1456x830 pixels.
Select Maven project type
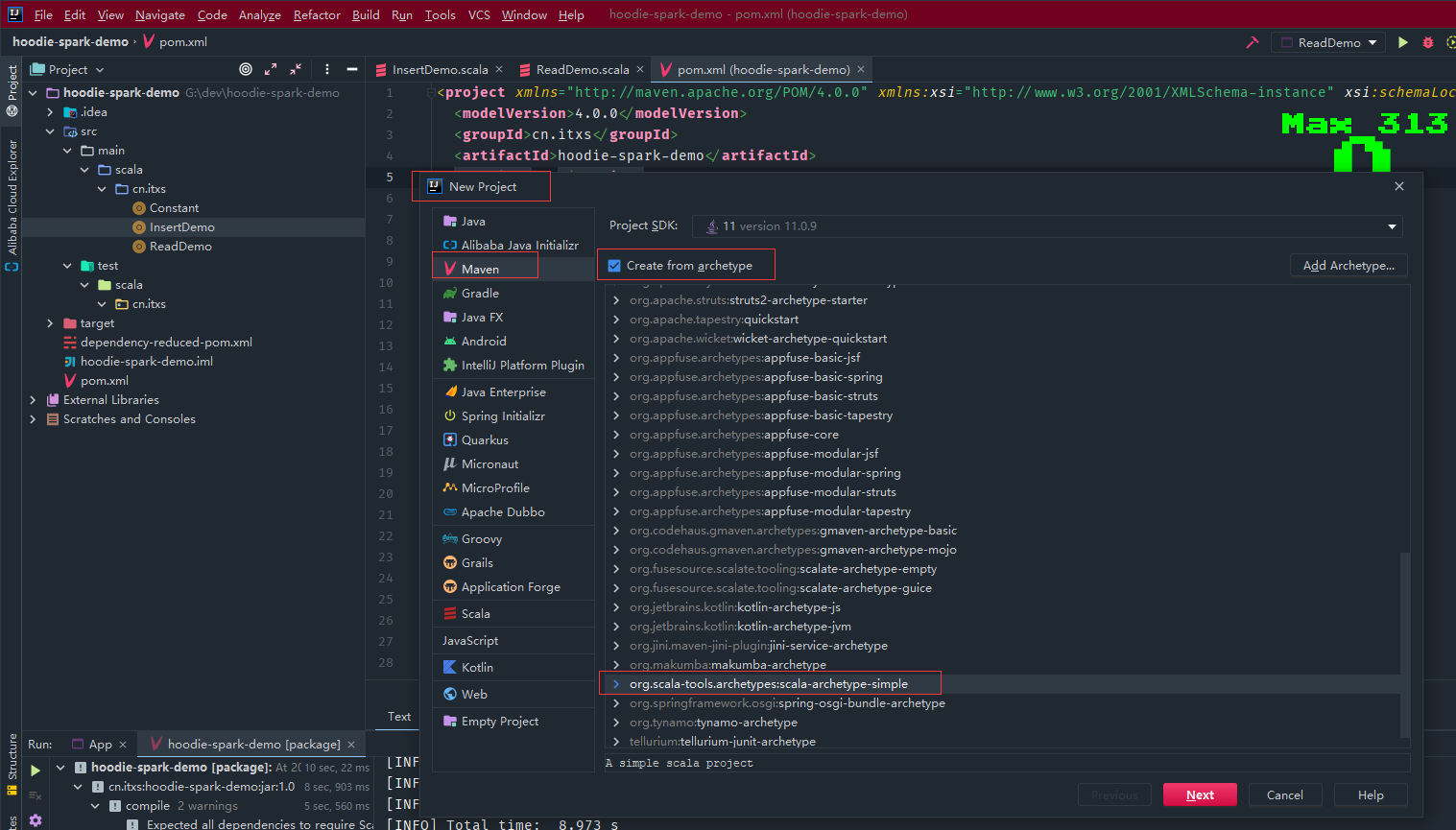click(513, 269)
